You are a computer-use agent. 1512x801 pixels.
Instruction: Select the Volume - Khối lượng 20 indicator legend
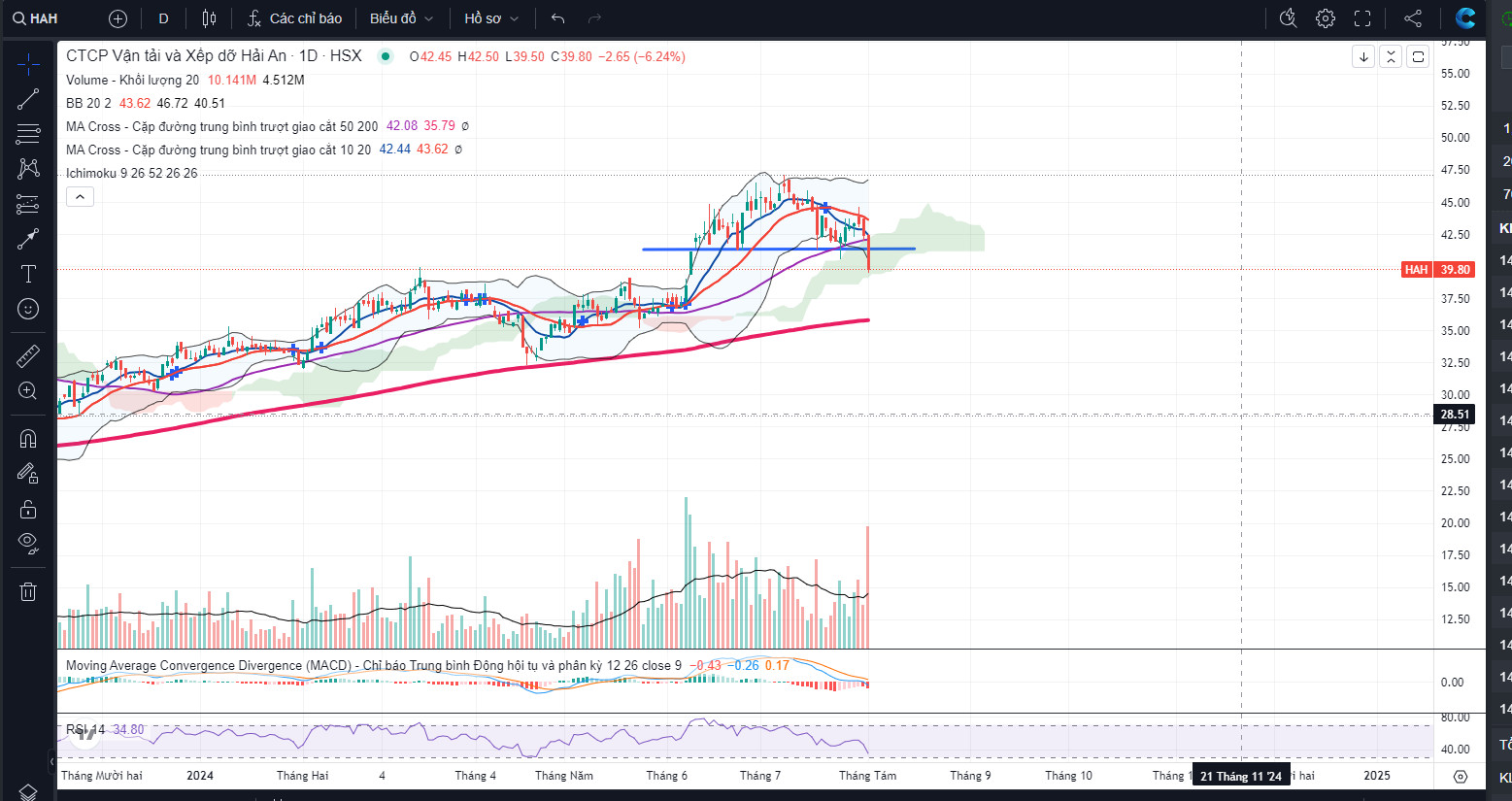pos(133,80)
